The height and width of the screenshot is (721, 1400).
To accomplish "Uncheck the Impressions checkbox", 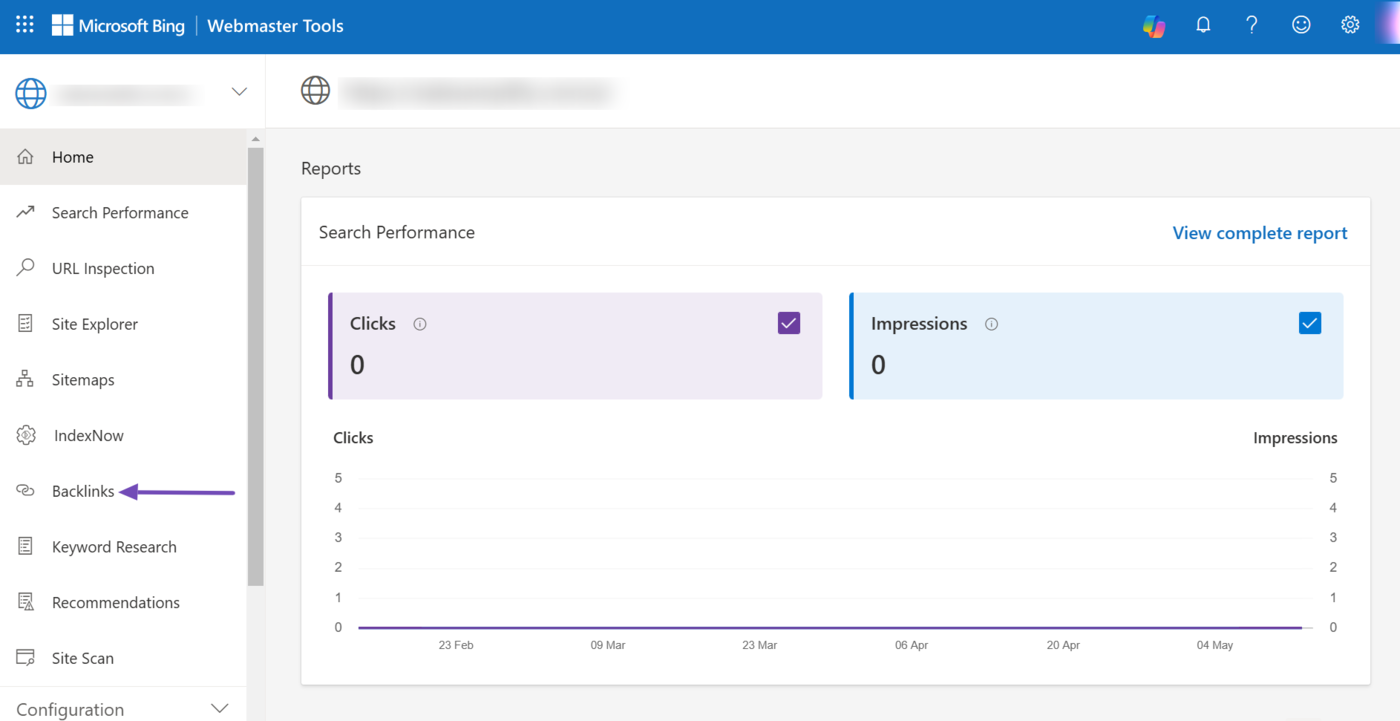I will 1309,323.
